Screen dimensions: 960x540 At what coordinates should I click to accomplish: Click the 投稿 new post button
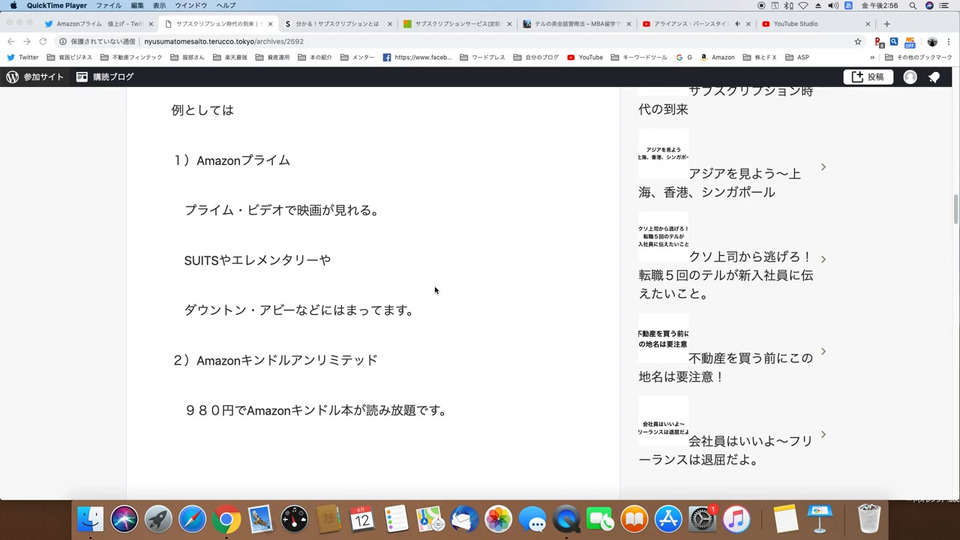pyautogui.click(x=868, y=77)
